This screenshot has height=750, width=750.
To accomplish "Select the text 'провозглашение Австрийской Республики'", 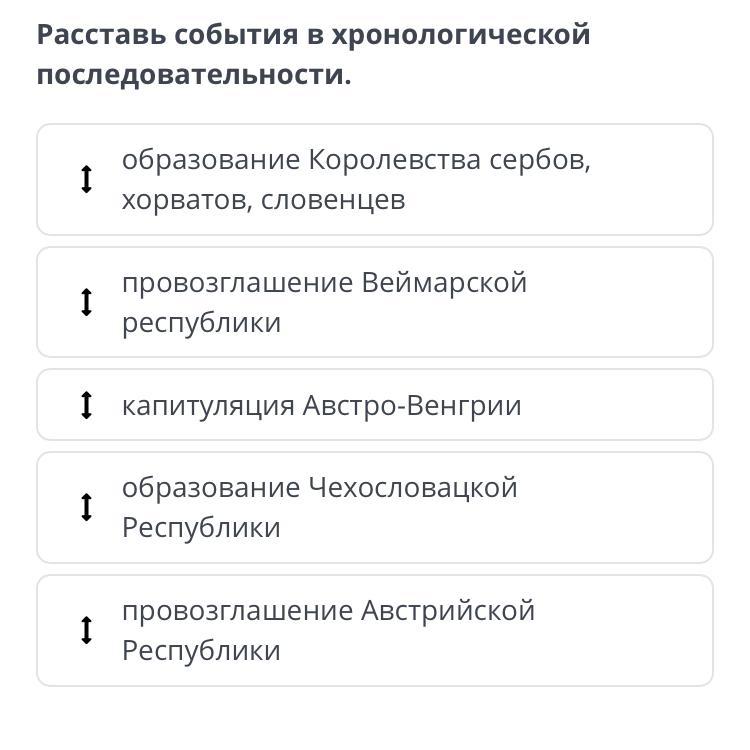I will click(x=328, y=630).
